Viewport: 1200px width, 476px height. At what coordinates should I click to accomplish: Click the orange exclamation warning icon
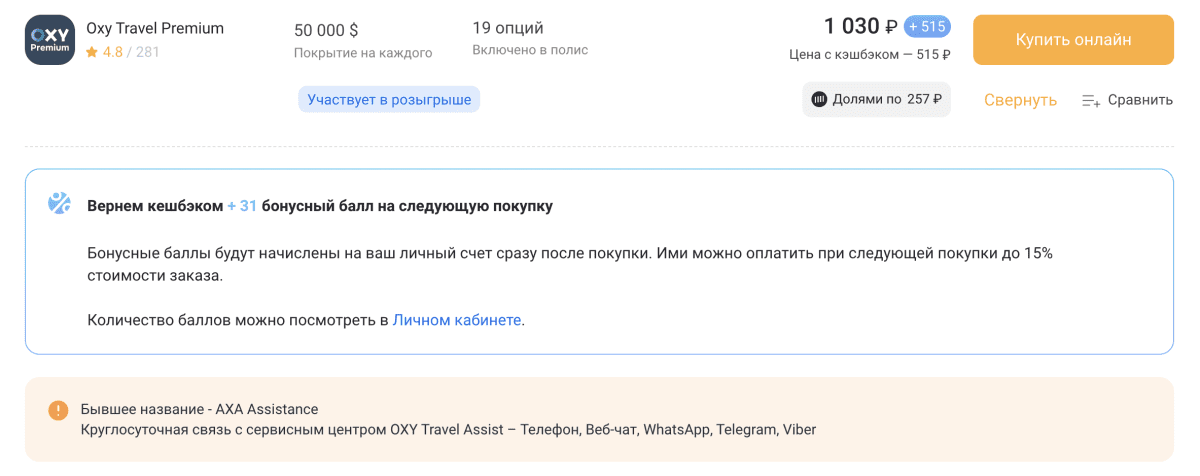pos(58,410)
